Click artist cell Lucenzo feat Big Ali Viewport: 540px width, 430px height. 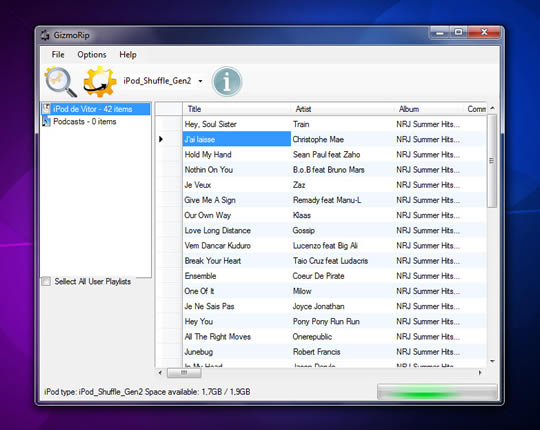(x=342, y=245)
